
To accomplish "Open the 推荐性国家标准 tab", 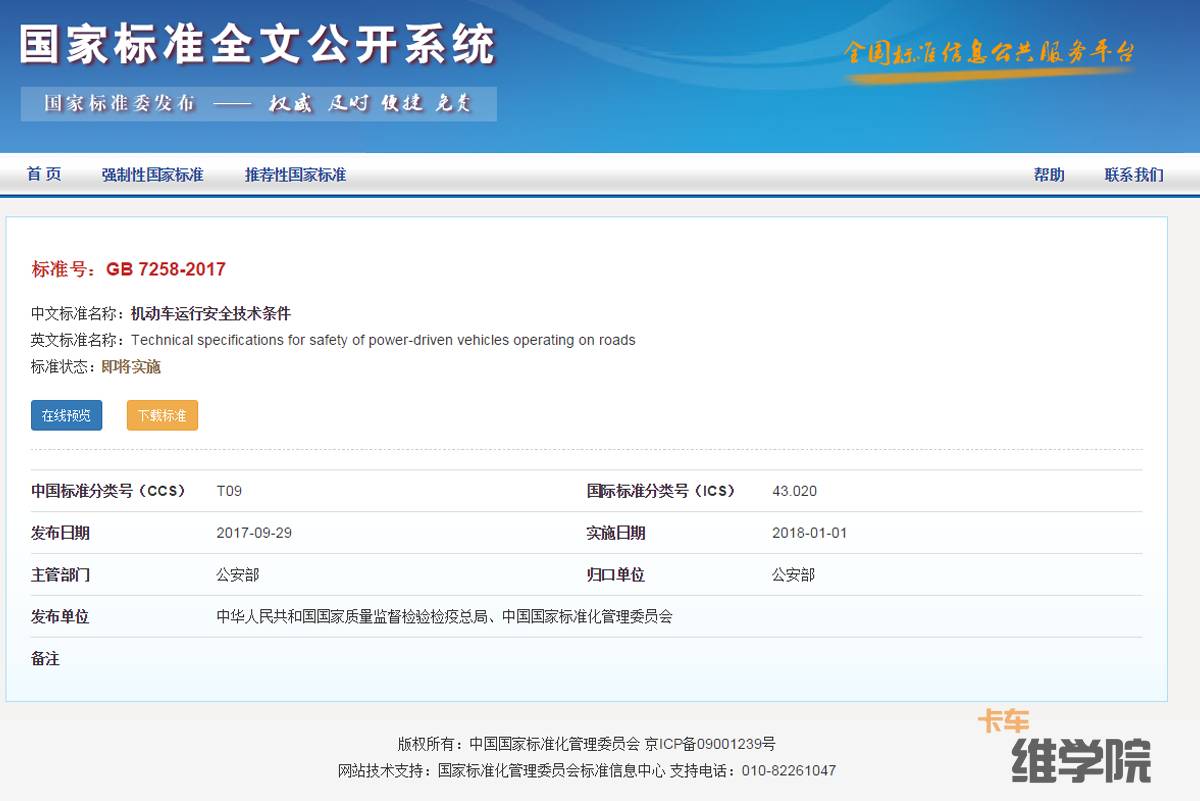I will coord(295,174).
